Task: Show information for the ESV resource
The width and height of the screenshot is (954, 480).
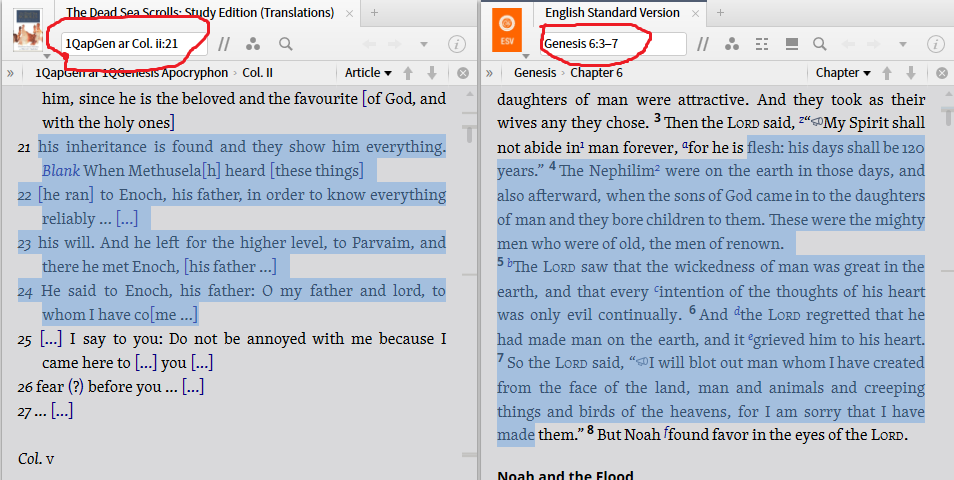Action: point(936,44)
